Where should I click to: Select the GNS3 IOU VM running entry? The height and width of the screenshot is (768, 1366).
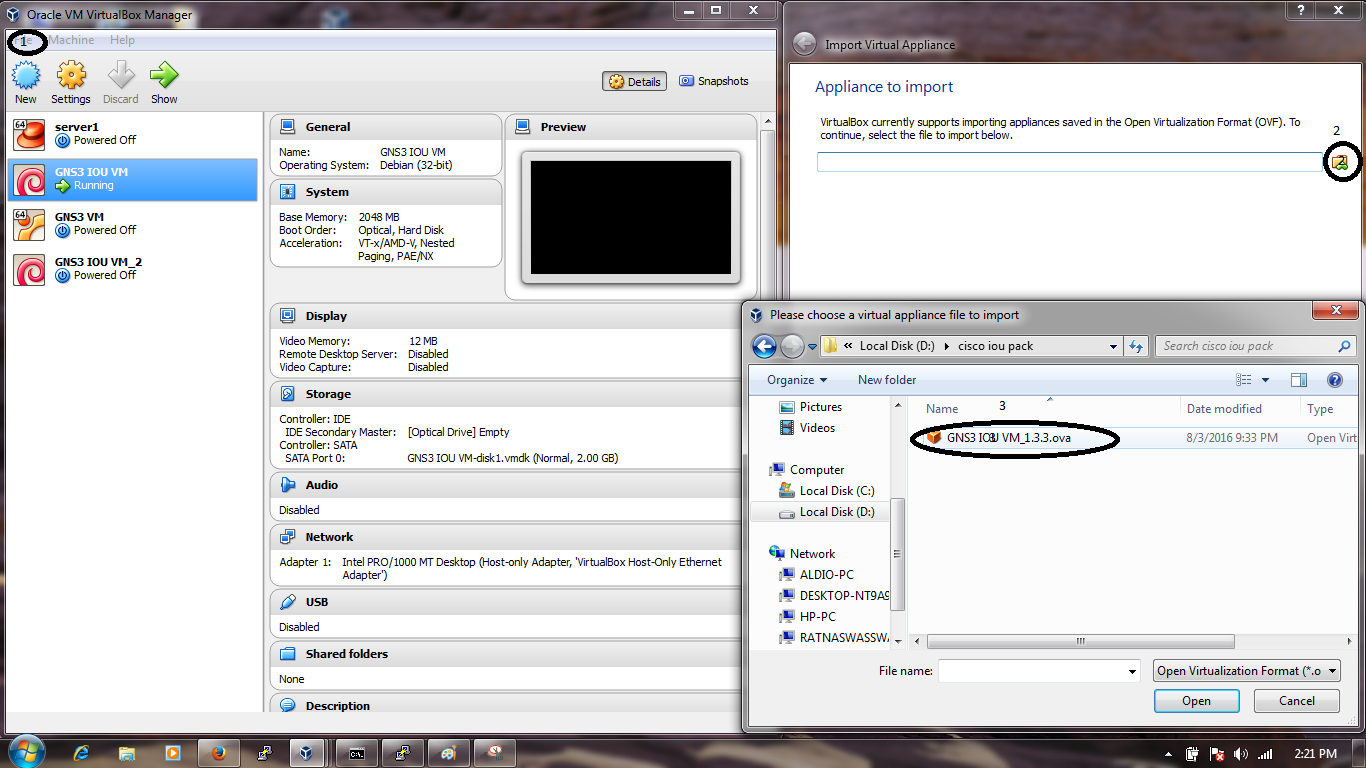132,179
